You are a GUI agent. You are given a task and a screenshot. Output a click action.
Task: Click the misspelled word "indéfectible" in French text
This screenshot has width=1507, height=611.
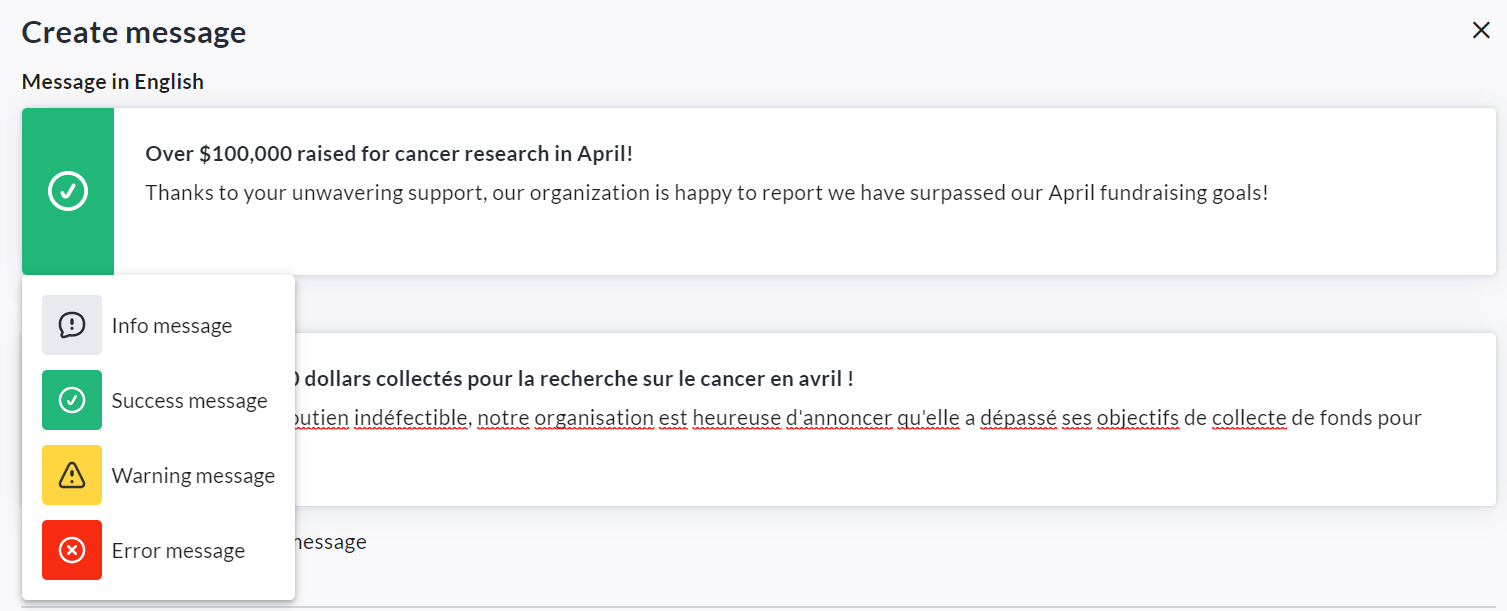pyautogui.click(x=407, y=418)
